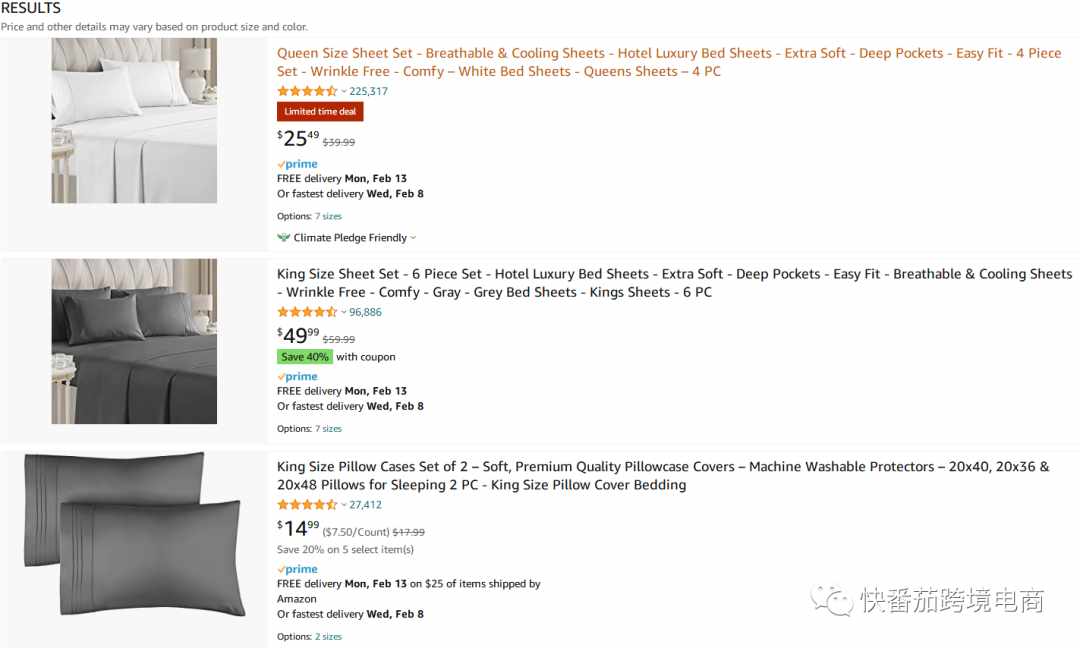View the 7 sizes option for the Queen sheets
Viewport: 1080px width, 648px height.
point(328,216)
